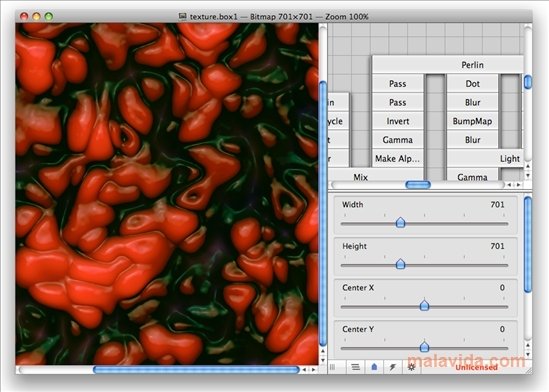The height and width of the screenshot is (392, 549).
Task: Click the preview's horizontal scrollbar thumb
Action: point(196,370)
